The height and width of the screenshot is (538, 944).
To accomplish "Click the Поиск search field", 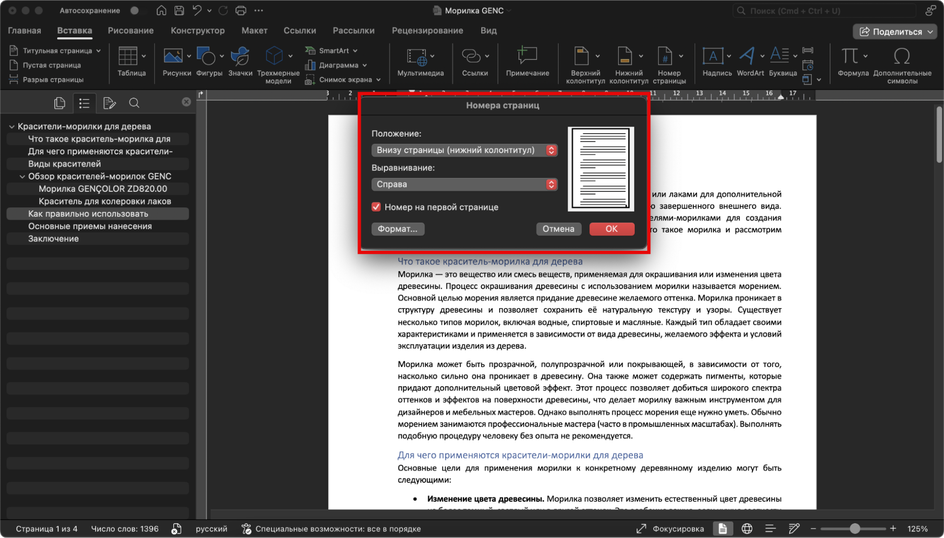I will point(825,10).
